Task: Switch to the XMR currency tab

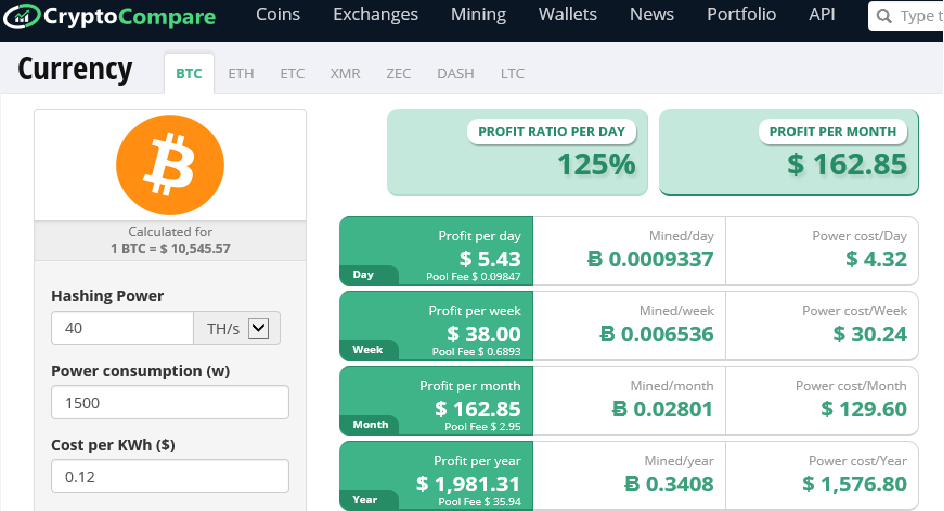Action: [346, 73]
